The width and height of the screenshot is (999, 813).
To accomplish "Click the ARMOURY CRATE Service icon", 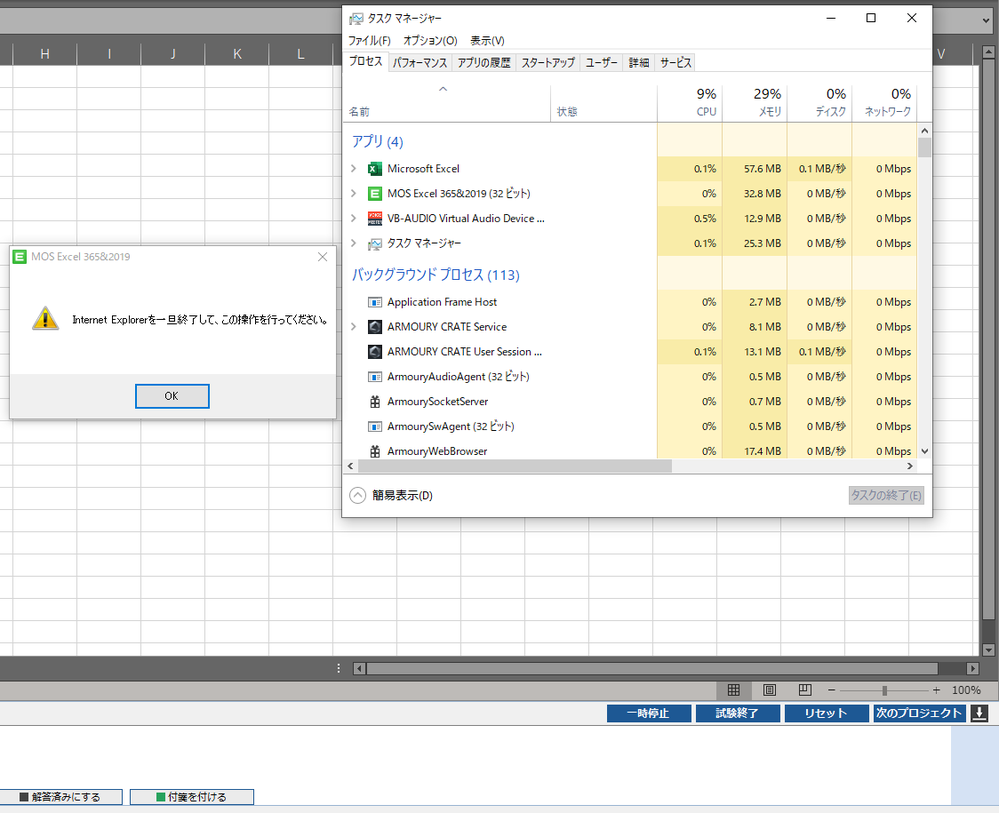I will click(375, 327).
